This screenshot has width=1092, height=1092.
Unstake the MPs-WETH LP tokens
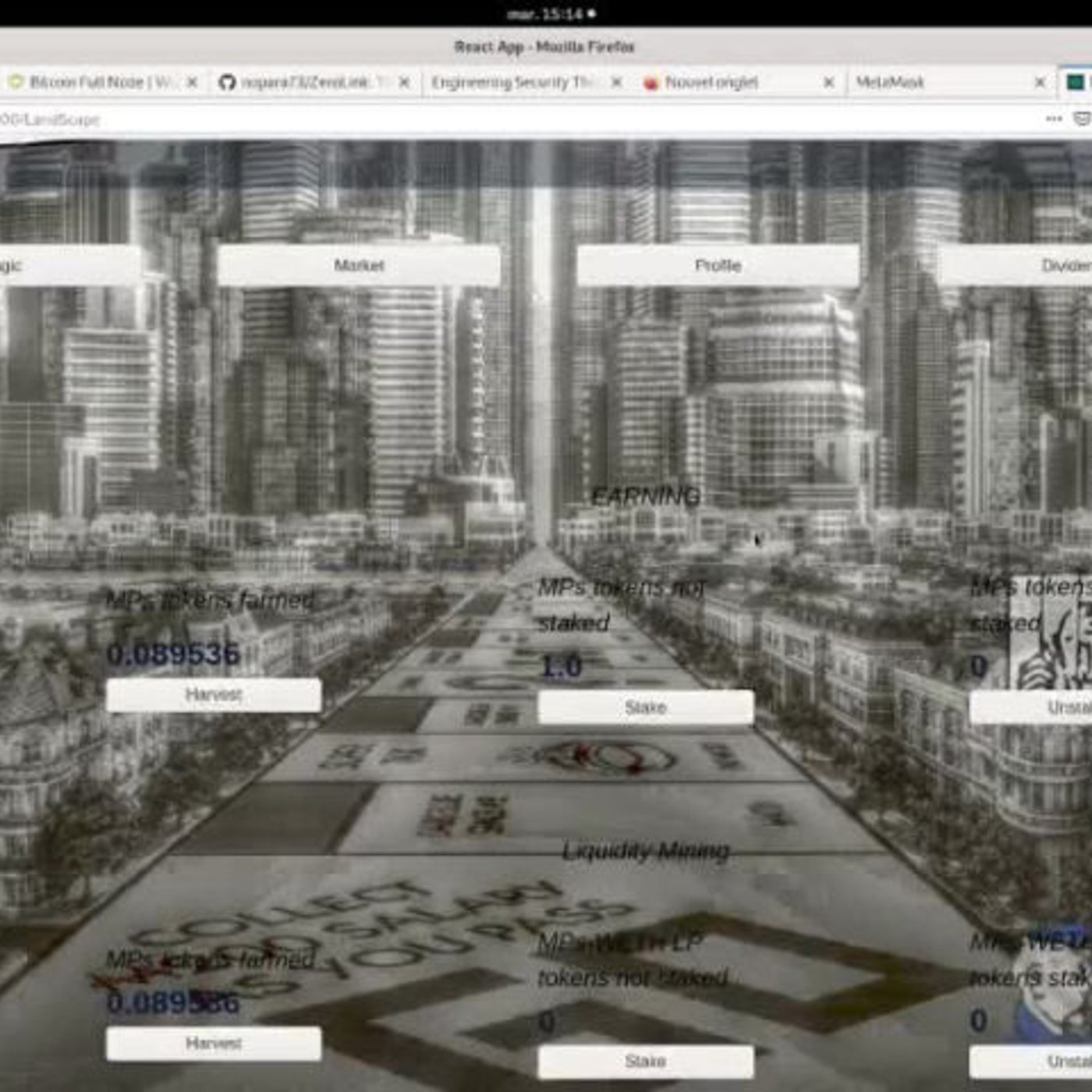click(x=1030, y=1062)
